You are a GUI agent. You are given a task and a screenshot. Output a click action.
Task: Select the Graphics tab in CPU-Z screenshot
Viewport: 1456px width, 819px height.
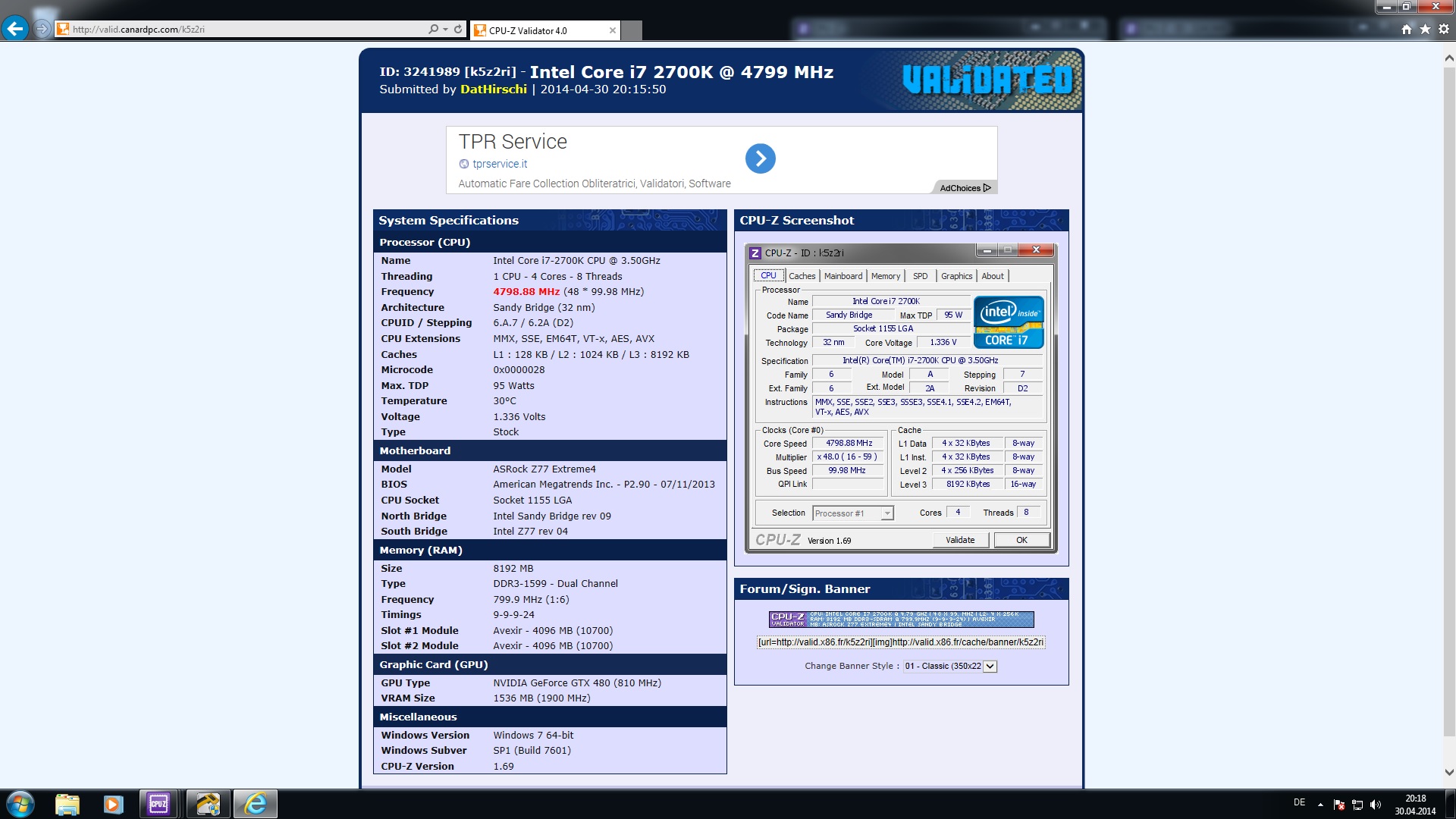(956, 276)
